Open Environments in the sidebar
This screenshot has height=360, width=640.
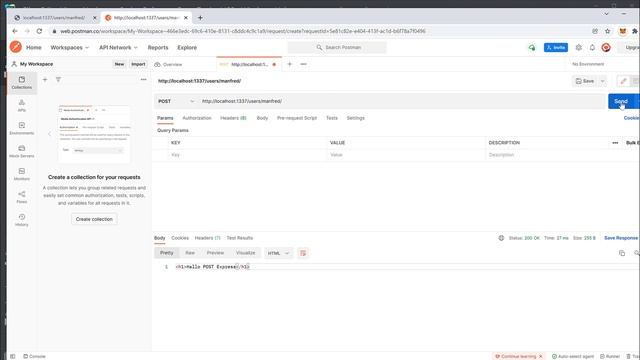(x=22, y=128)
